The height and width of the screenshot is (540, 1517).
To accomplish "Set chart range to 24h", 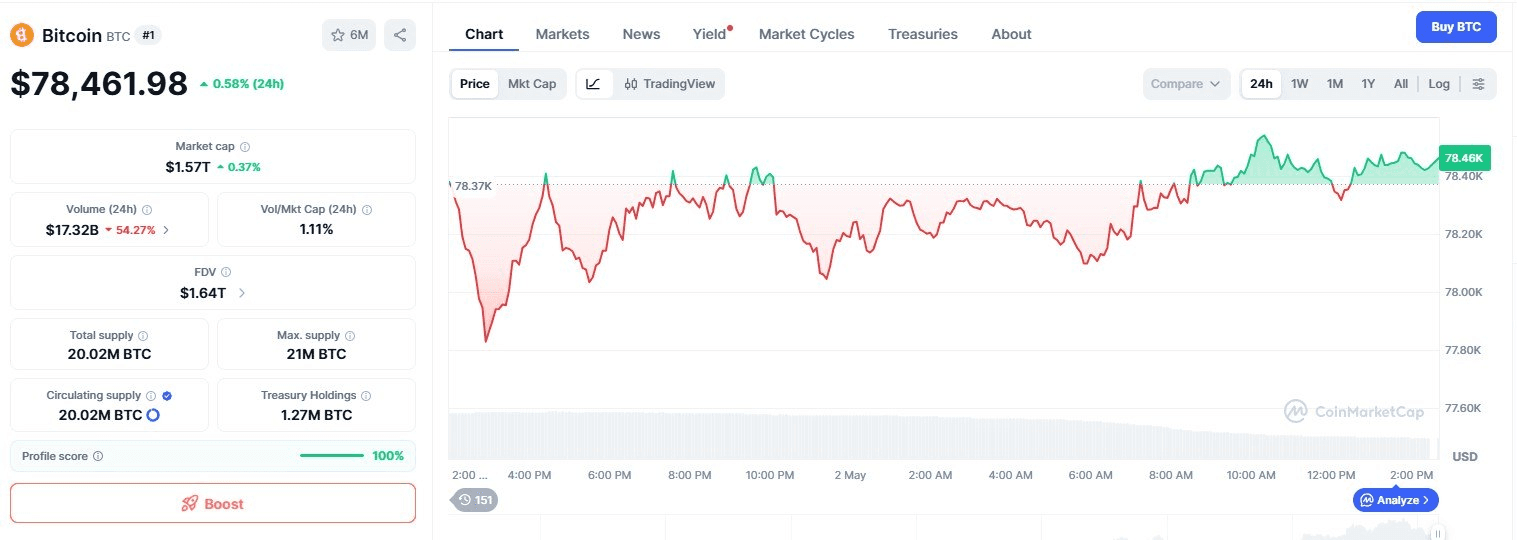I will [1261, 84].
